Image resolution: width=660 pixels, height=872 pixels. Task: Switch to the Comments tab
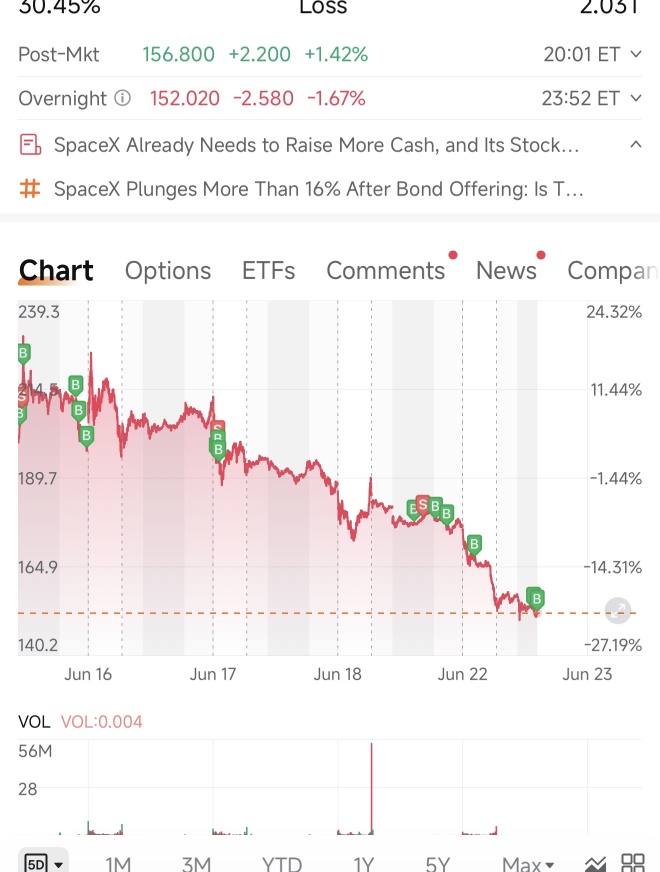[x=385, y=271]
